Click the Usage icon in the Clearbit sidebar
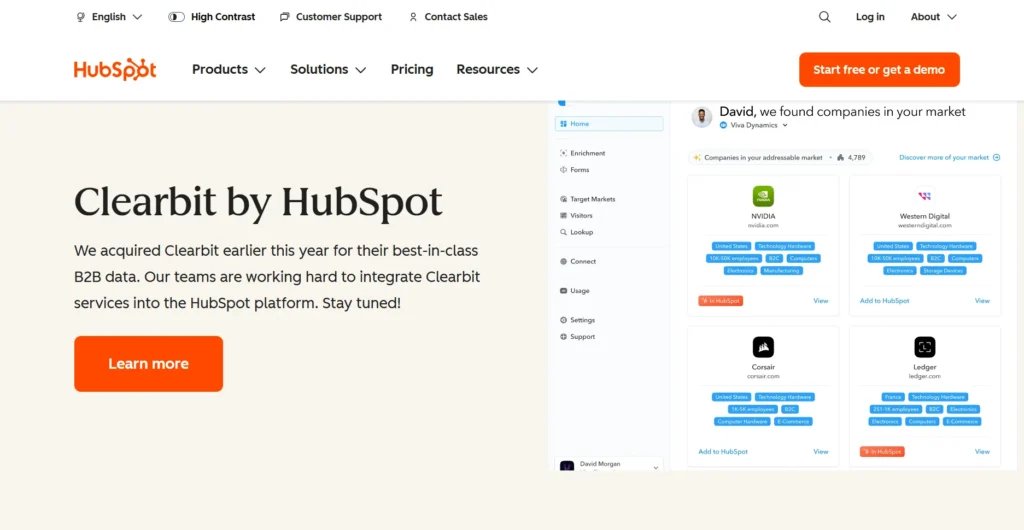Viewport: 1024px width, 530px height. [564, 290]
